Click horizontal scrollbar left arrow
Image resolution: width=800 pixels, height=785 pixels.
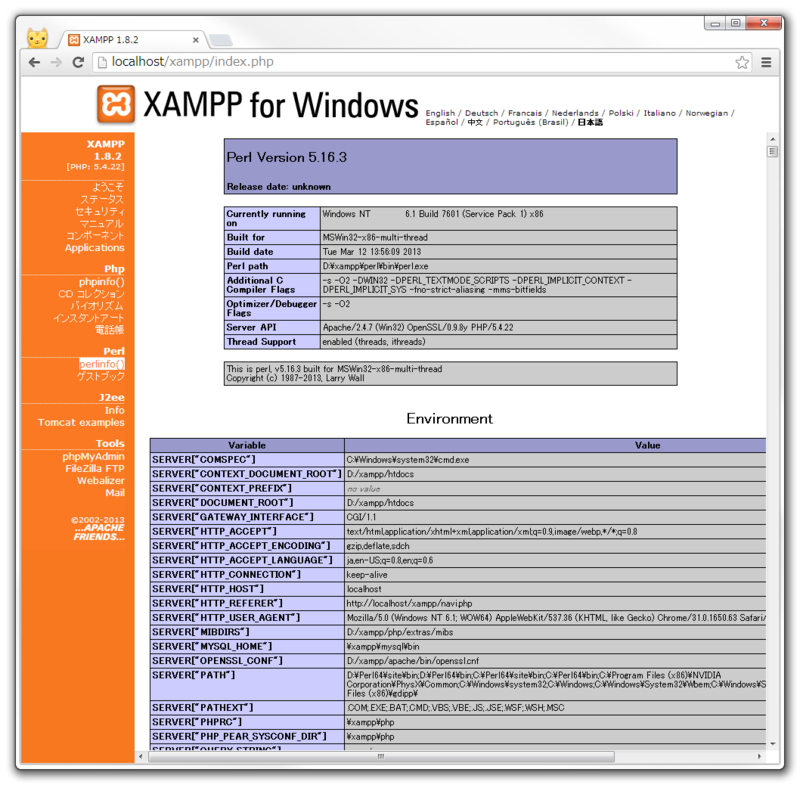pyautogui.click(x=141, y=756)
